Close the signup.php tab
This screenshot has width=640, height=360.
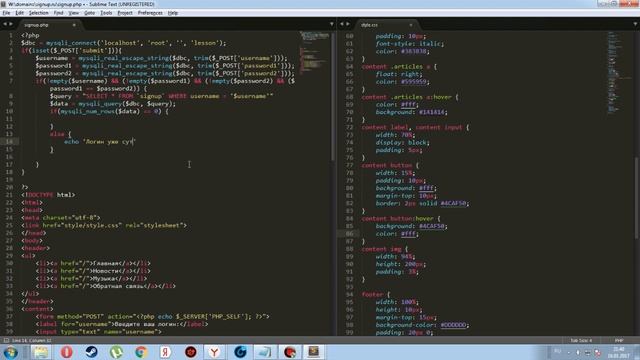(x=74, y=25)
